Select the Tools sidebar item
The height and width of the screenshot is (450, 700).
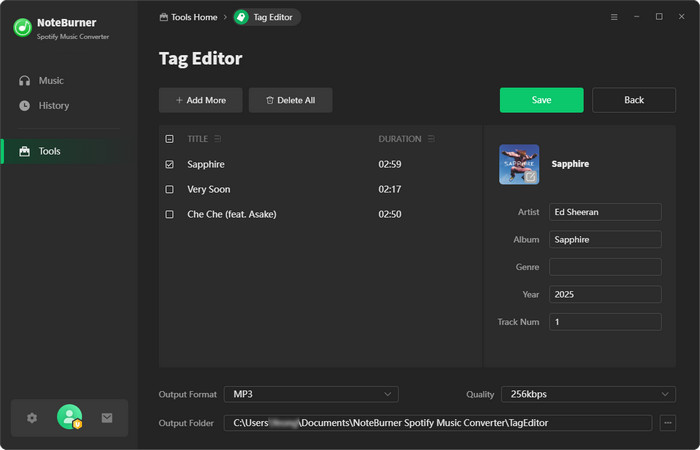click(x=69, y=151)
